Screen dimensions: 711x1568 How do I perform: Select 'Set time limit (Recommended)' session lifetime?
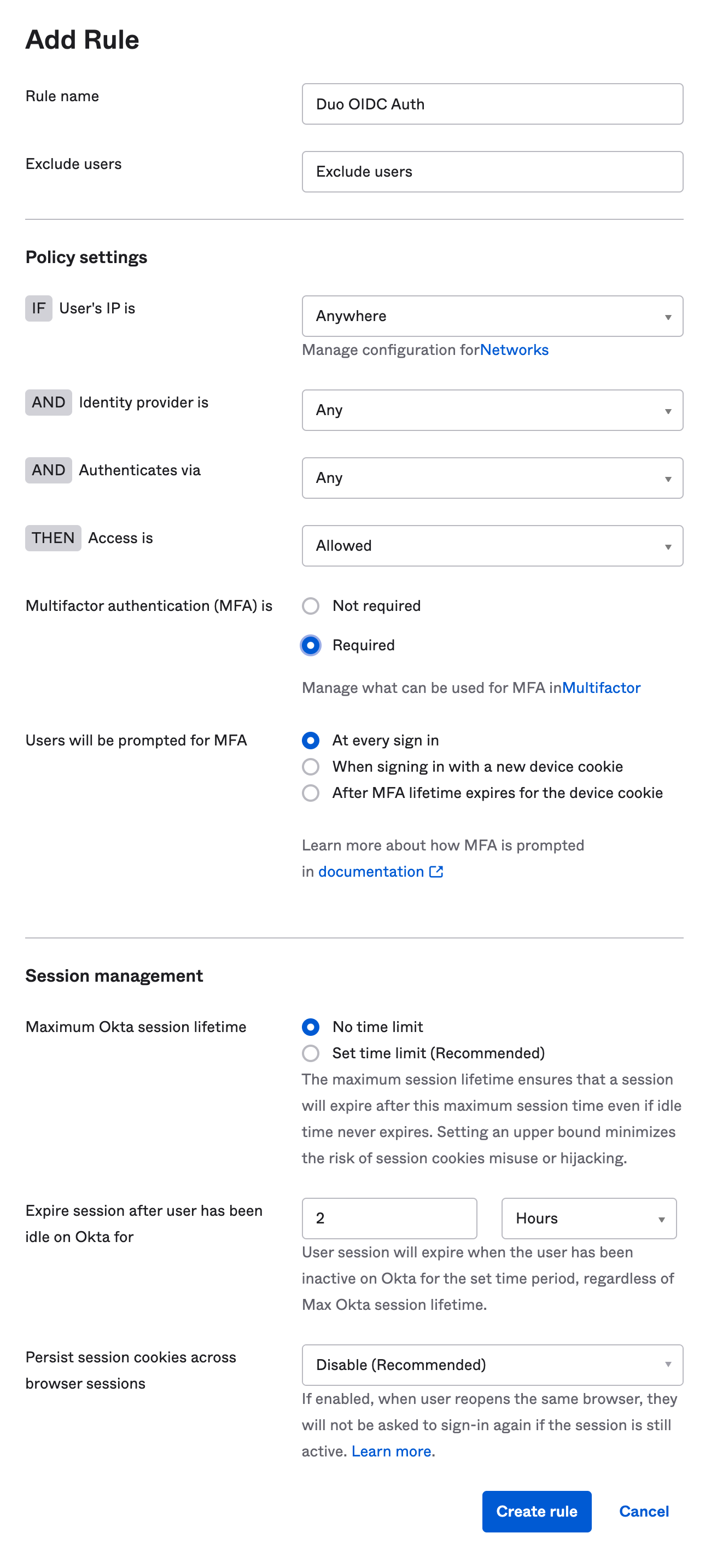[311, 1053]
